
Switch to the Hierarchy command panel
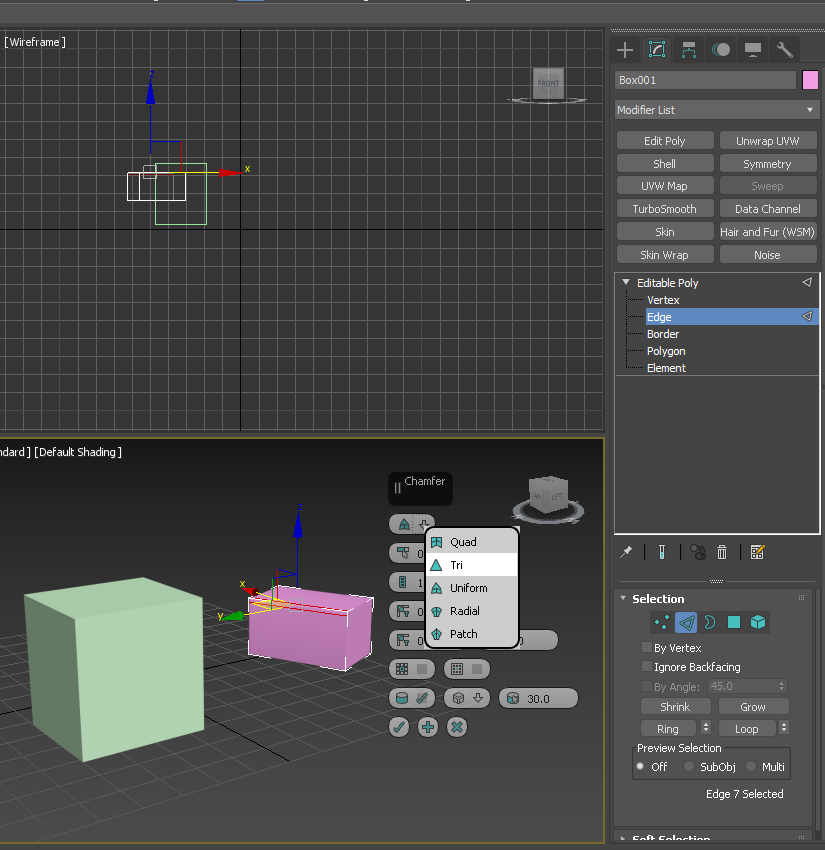[687, 50]
